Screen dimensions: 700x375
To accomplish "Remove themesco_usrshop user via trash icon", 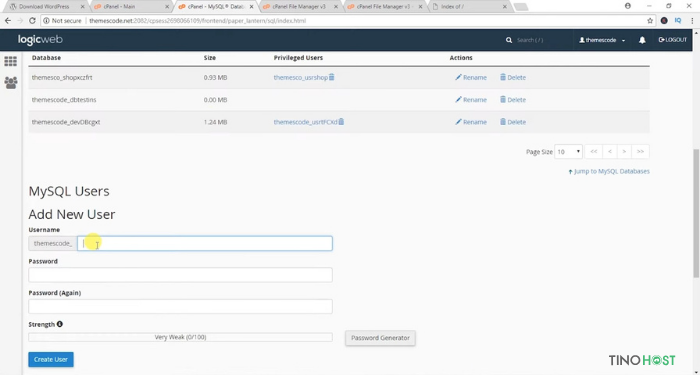I will pos(332,77).
